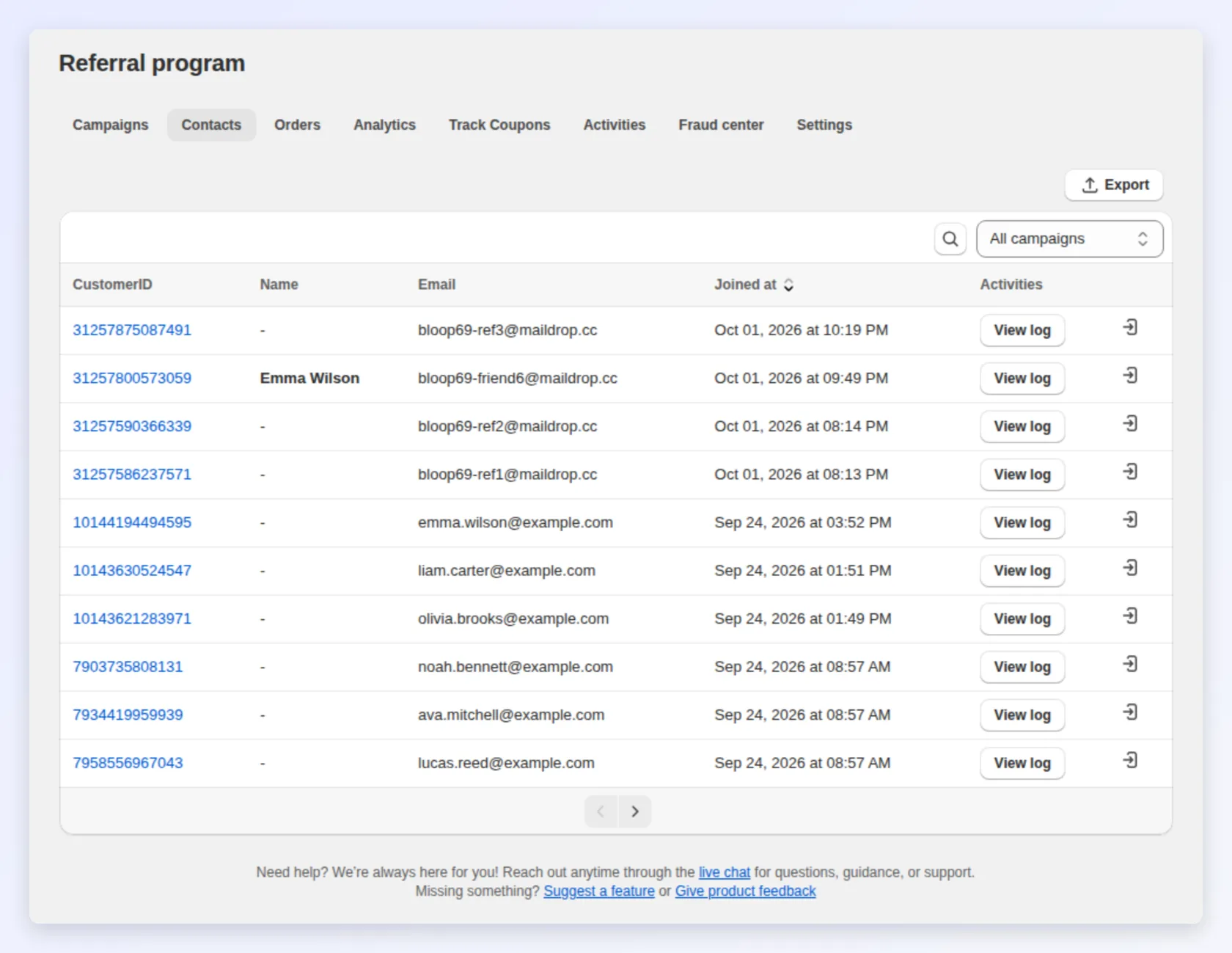Export the contacts list
This screenshot has width=1232, height=953.
(x=1114, y=185)
